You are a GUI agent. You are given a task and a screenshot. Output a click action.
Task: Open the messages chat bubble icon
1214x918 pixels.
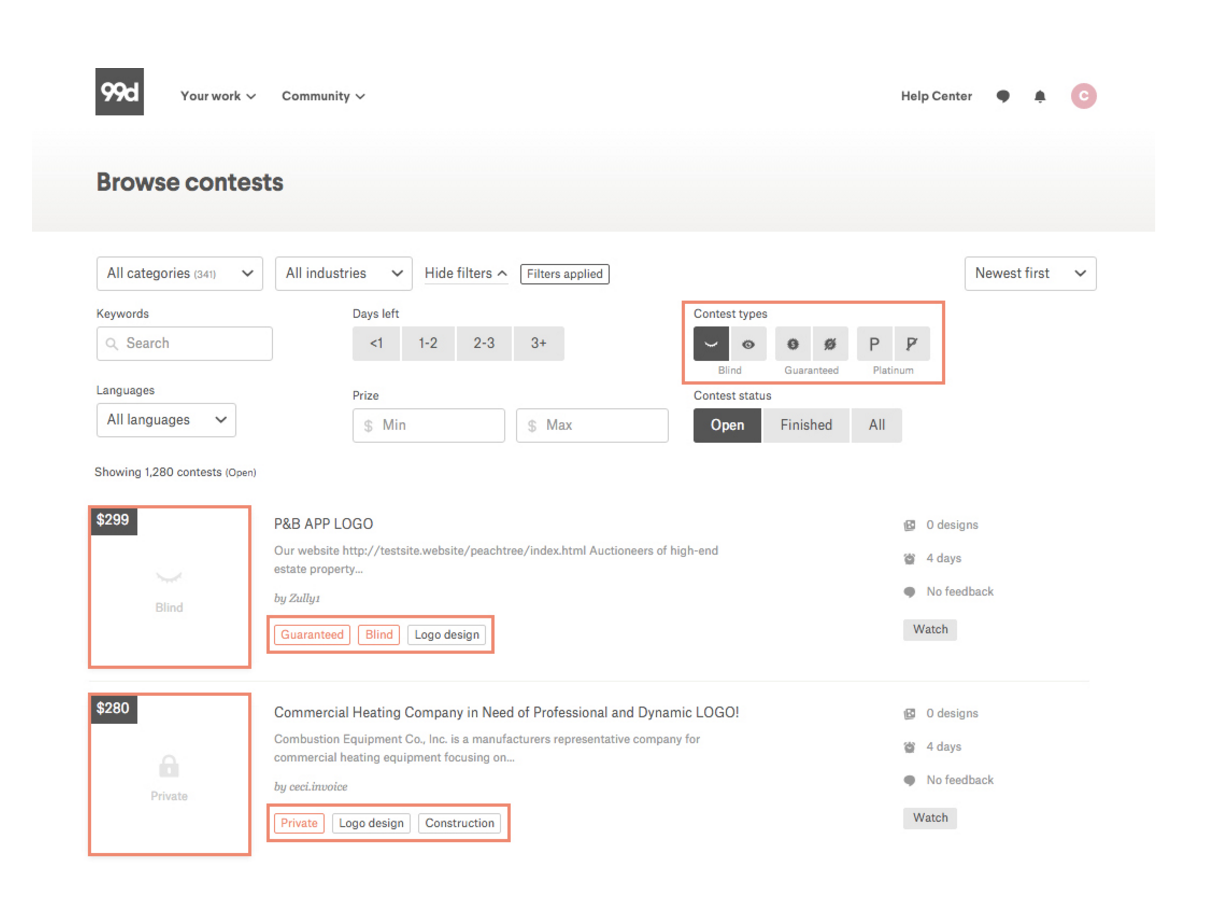(x=1003, y=97)
